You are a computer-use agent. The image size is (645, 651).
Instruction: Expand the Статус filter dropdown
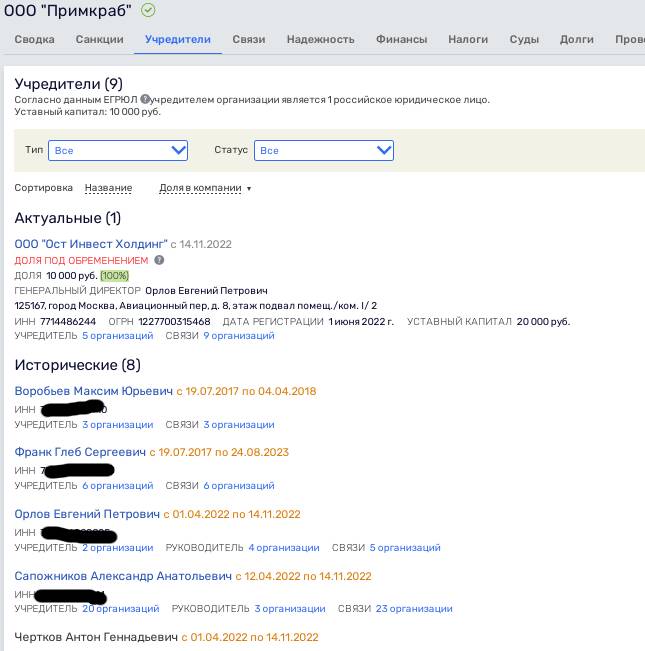(x=324, y=150)
